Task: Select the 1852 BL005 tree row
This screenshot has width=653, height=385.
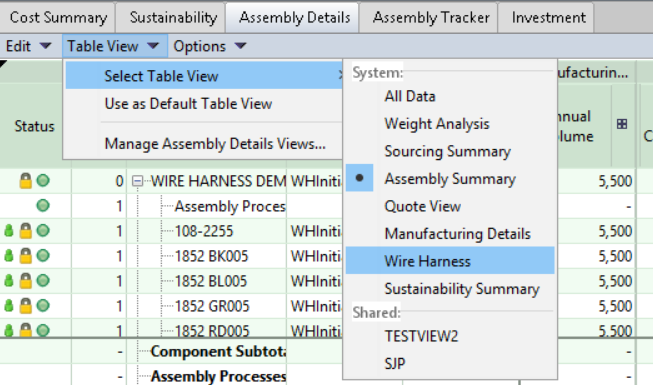Action: click(211, 281)
